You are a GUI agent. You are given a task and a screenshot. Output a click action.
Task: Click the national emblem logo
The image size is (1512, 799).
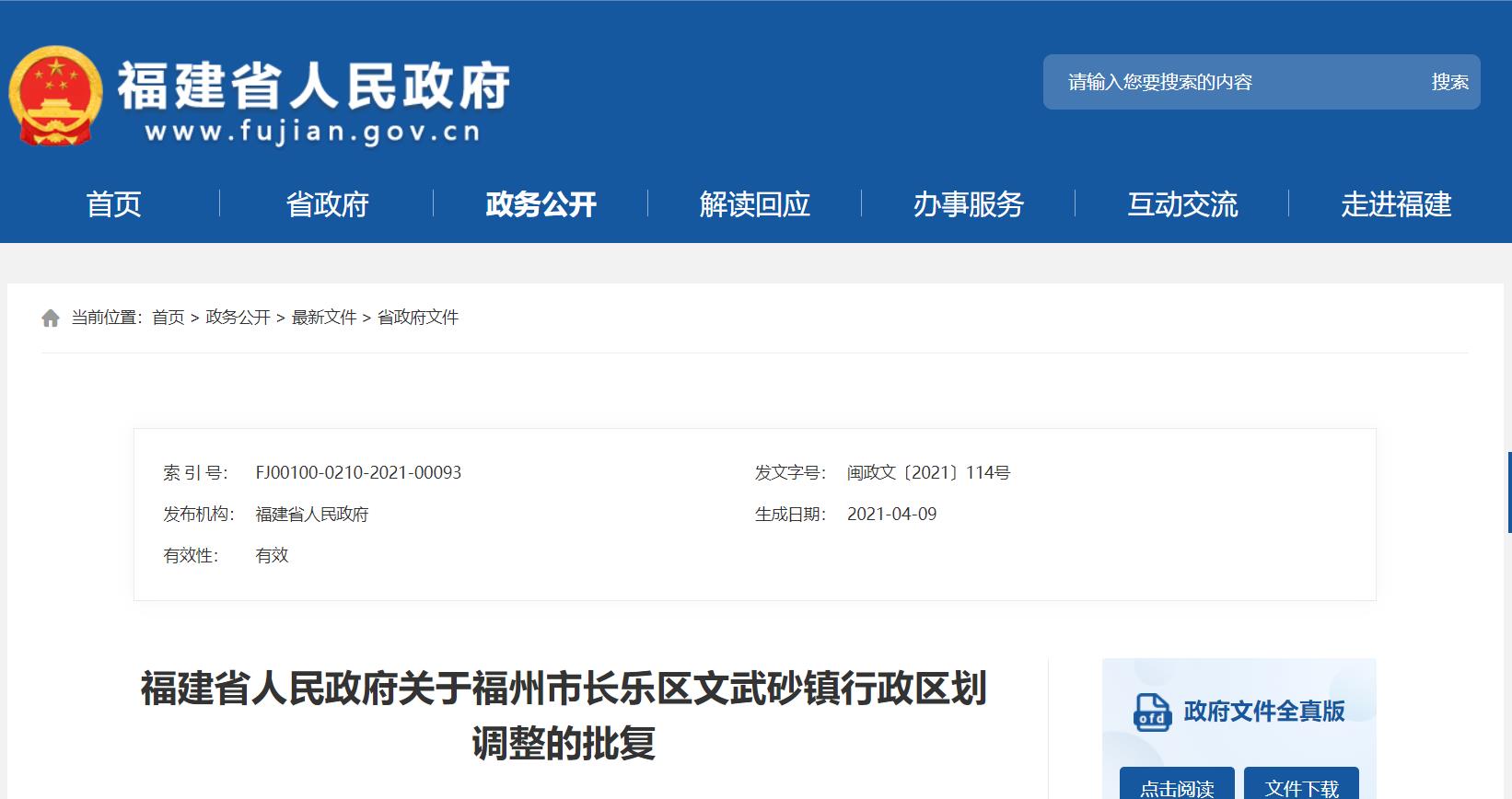point(55,96)
